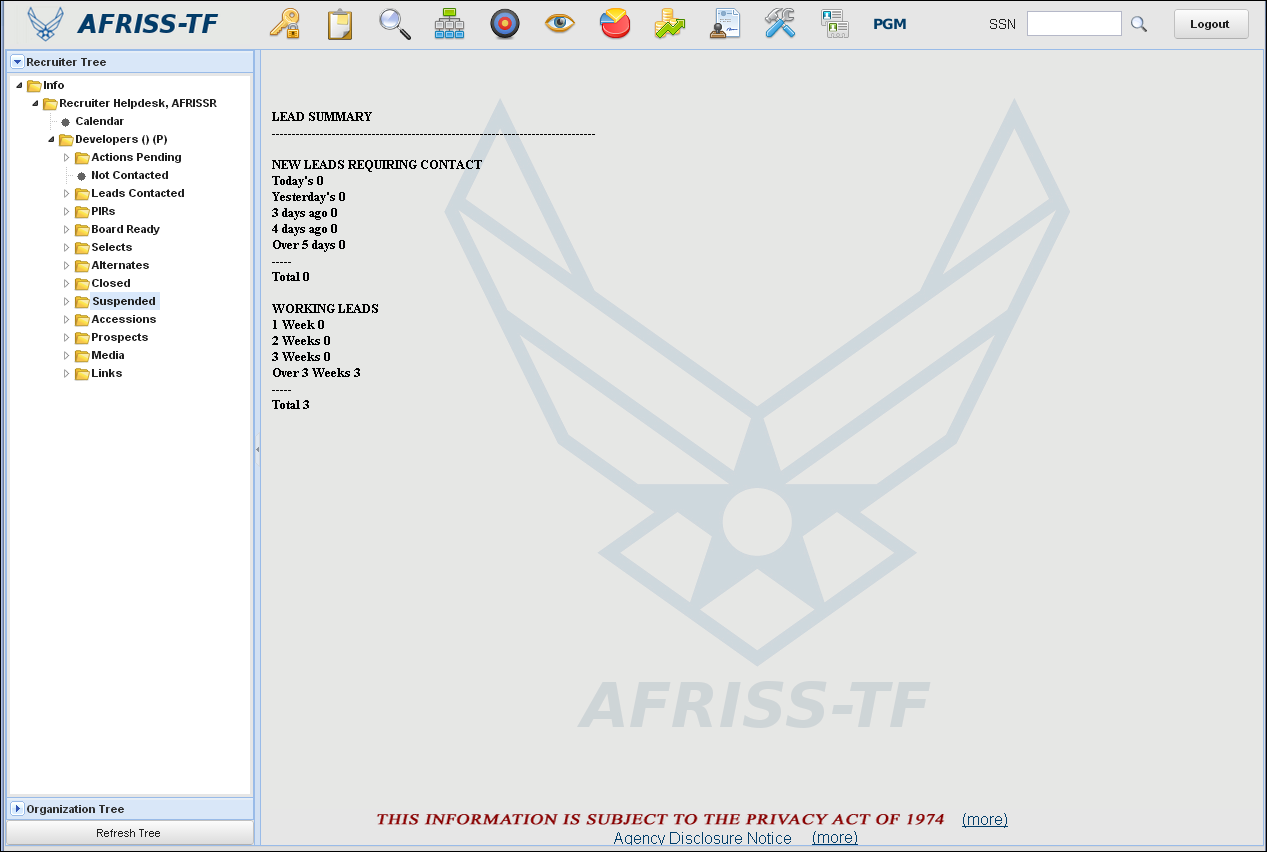The height and width of the screenshot is (852, 1267).
Task: Click the bullseye target toolbar icon
Action: [505, 24]
